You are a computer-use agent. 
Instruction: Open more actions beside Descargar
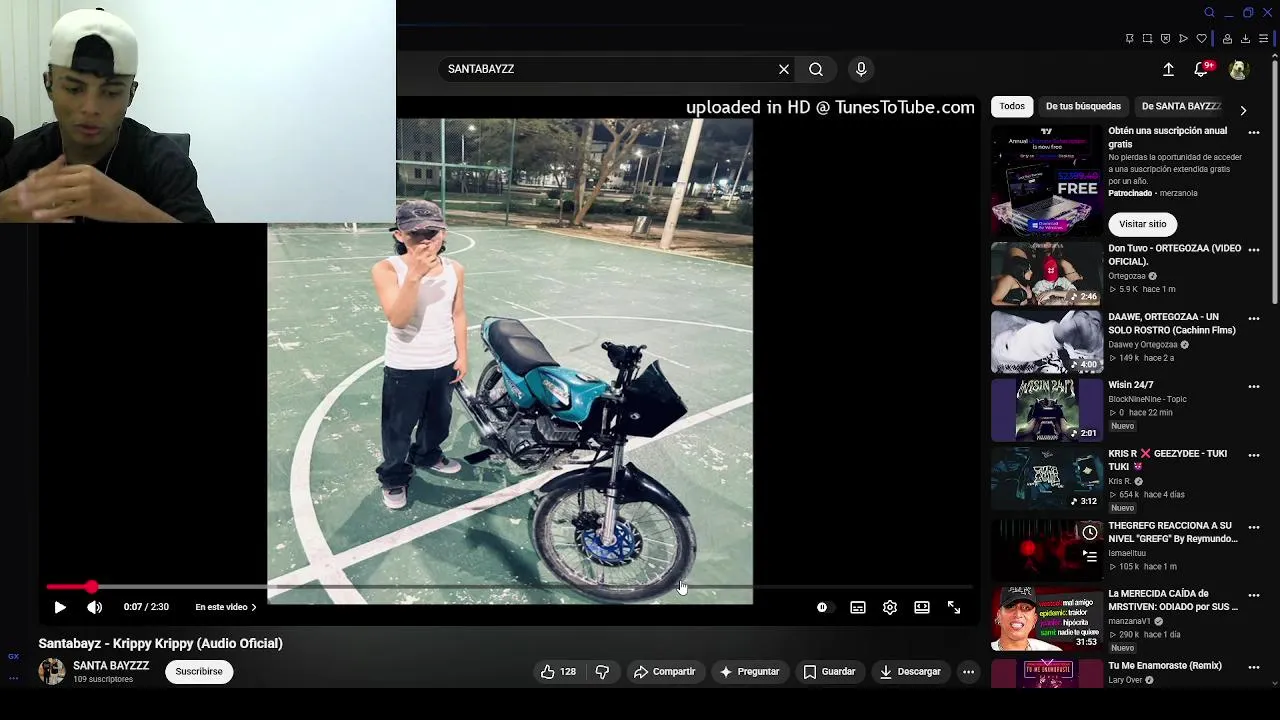pos(968,672)
